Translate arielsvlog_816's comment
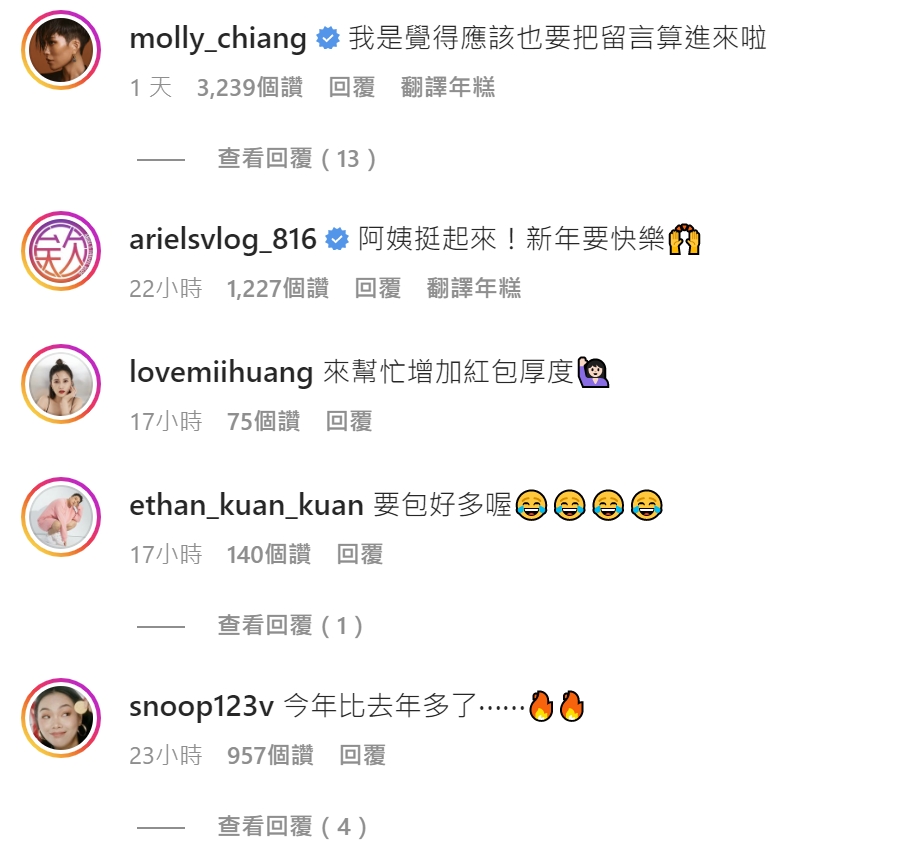Viewport: 916px width, 852px height. point(474,289)
